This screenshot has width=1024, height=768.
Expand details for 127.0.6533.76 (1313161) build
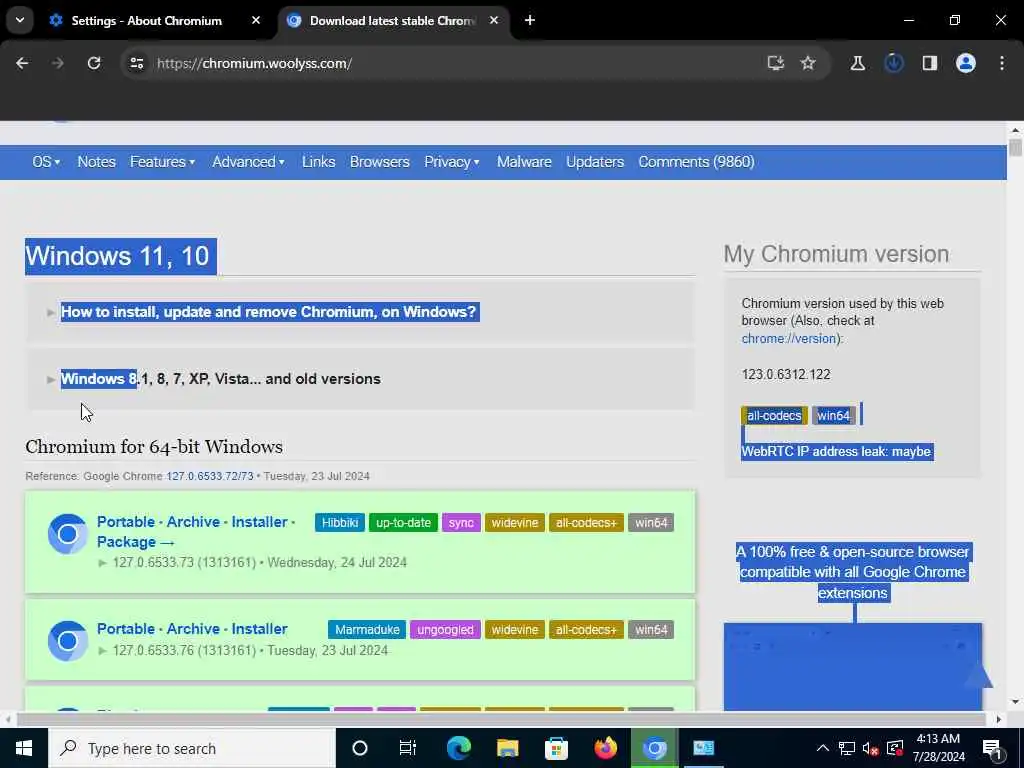[103, 650]
